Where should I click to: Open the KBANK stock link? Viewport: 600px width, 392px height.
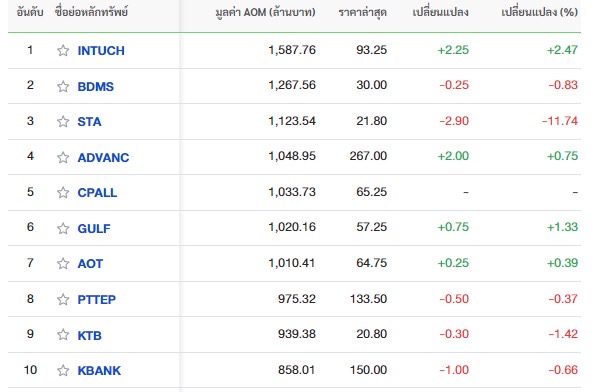coord(99,371)
